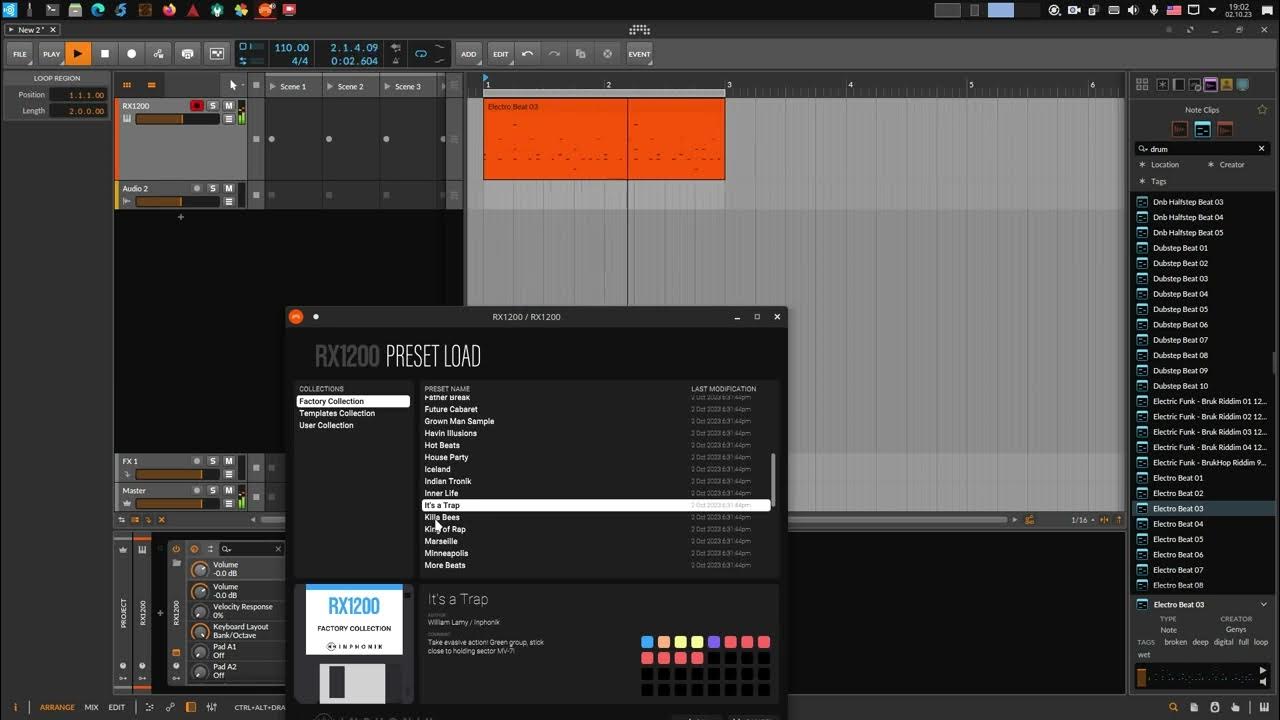Switch to MIX view
The image size is (1280, 720).
click(91, 707)
